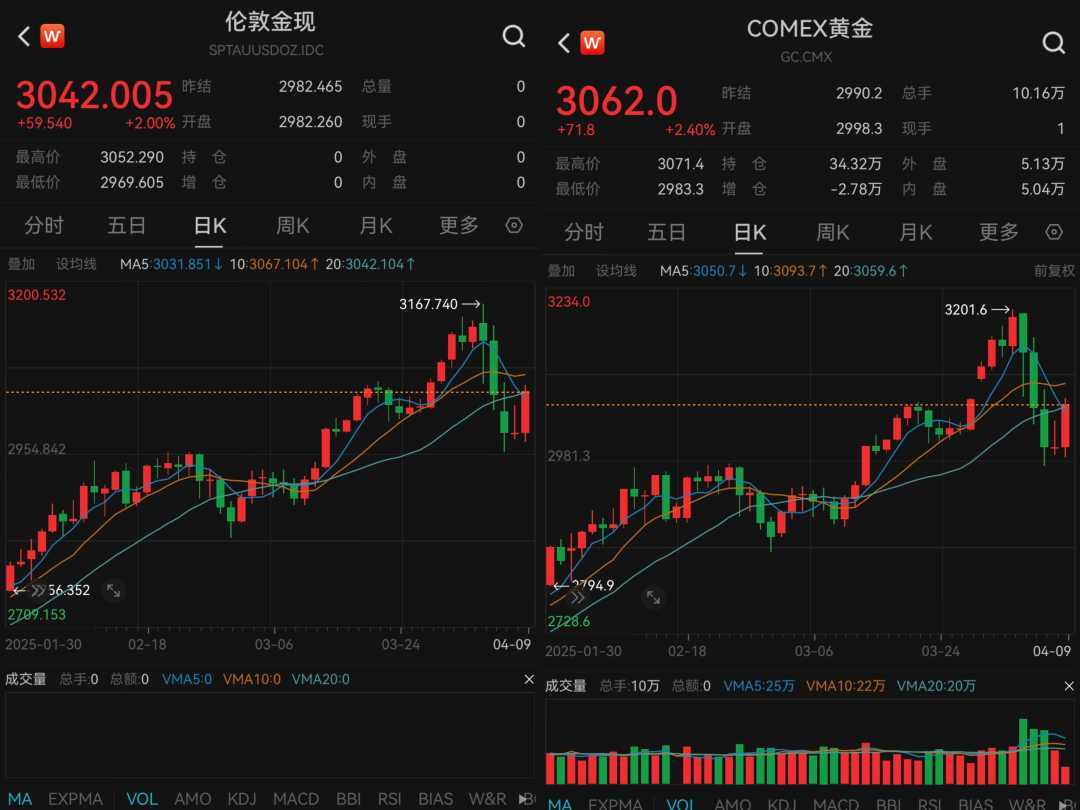Open search in COMEX黄金 panel
Image resolution: width=1080 pixels, height=810 pixels.
coord(1053,43)
